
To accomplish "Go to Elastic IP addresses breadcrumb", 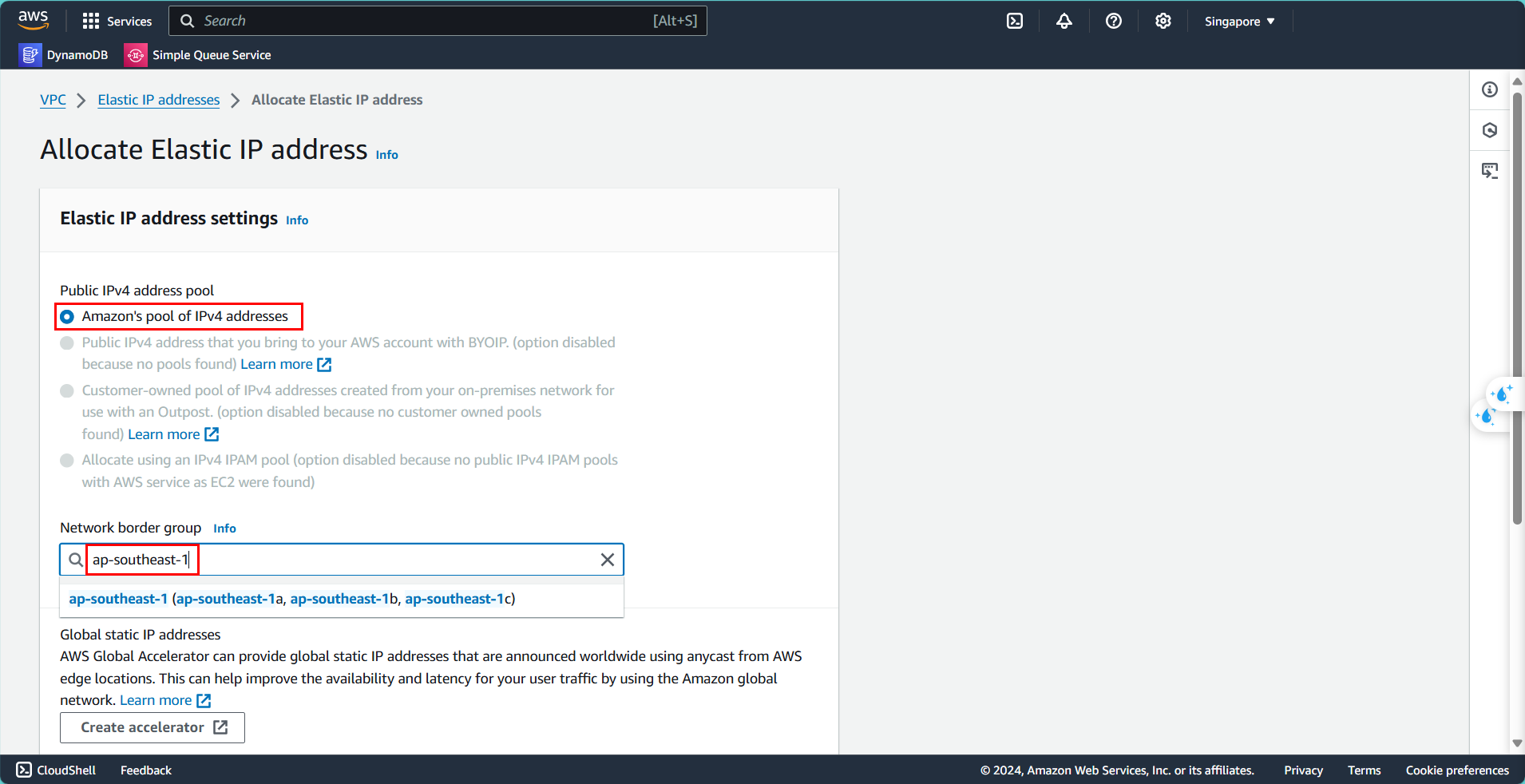I will pos(159,100).
